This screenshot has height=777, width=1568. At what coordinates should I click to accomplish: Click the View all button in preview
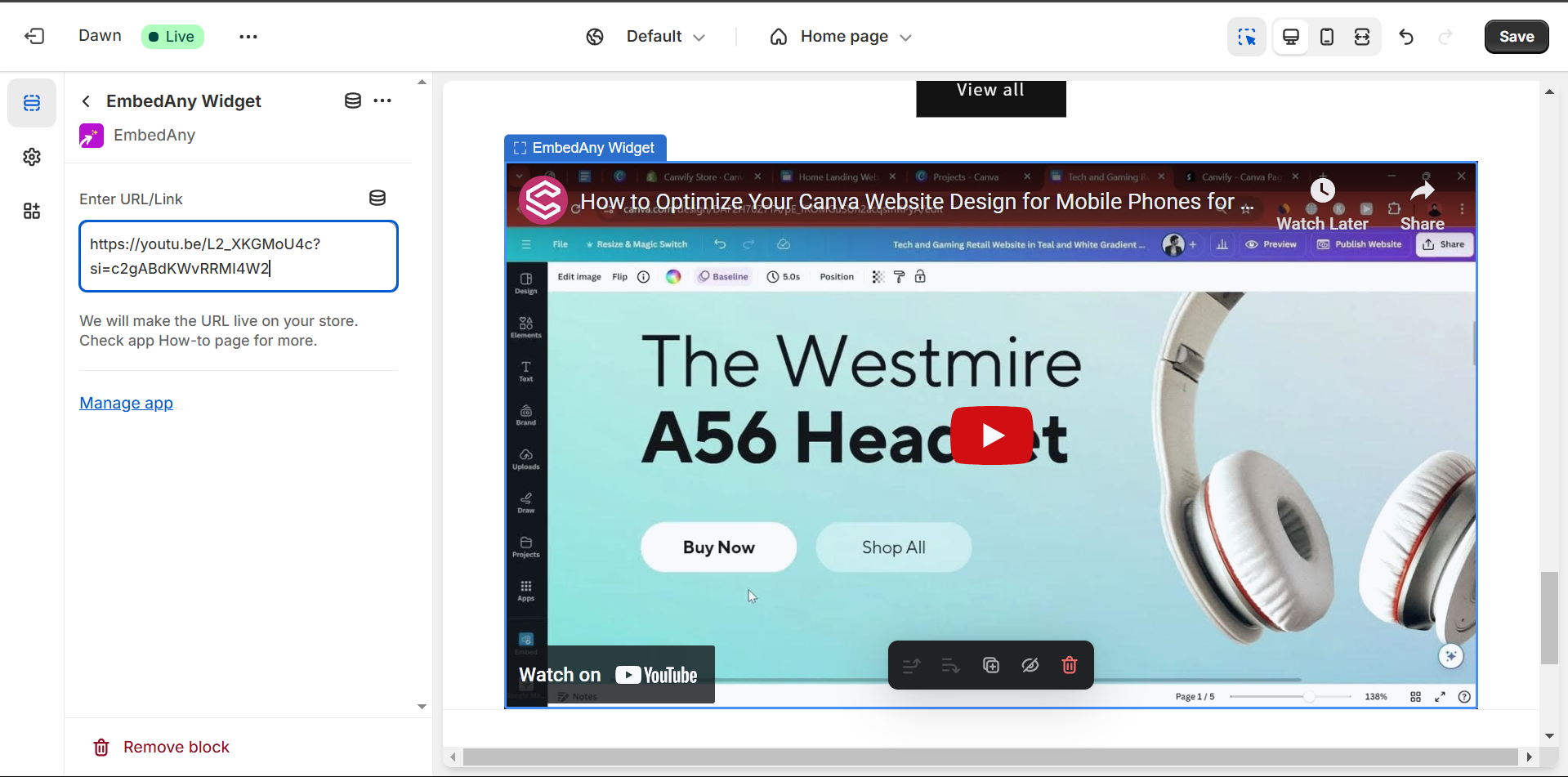[991, 96]
